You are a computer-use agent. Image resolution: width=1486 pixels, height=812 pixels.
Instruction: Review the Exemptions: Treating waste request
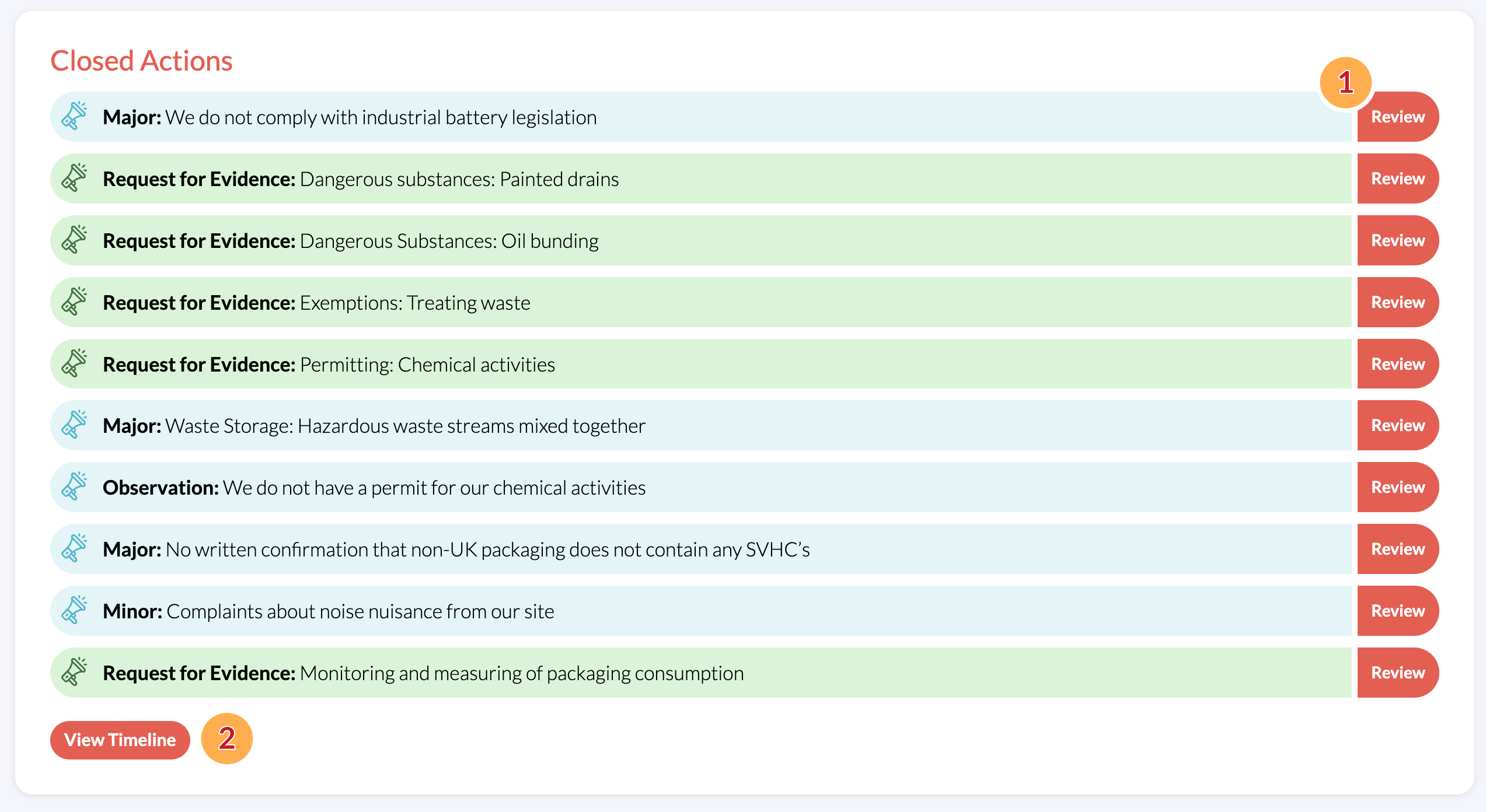pyautogui.click(x=1397, y=302)
